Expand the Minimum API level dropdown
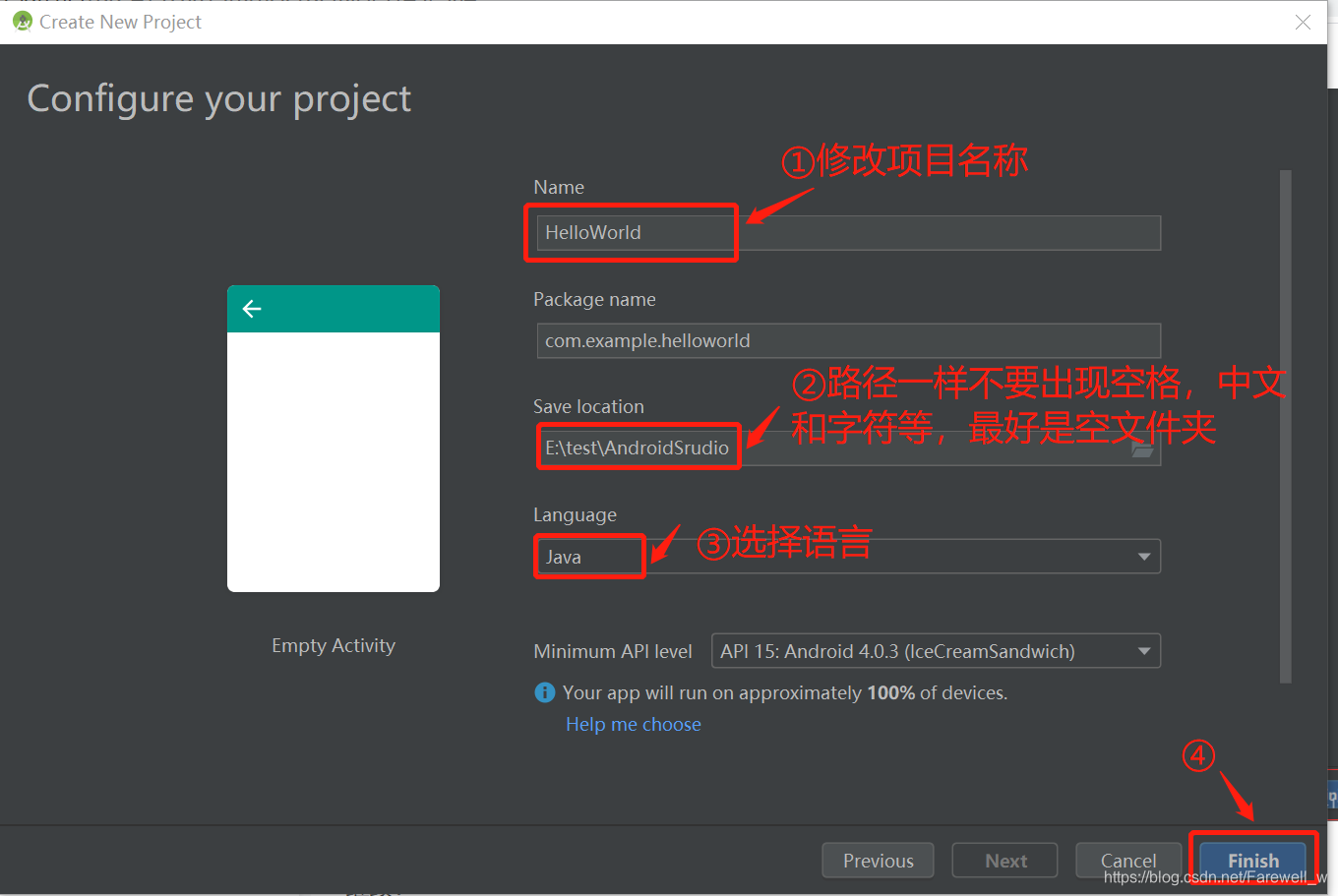 (936, 651)
